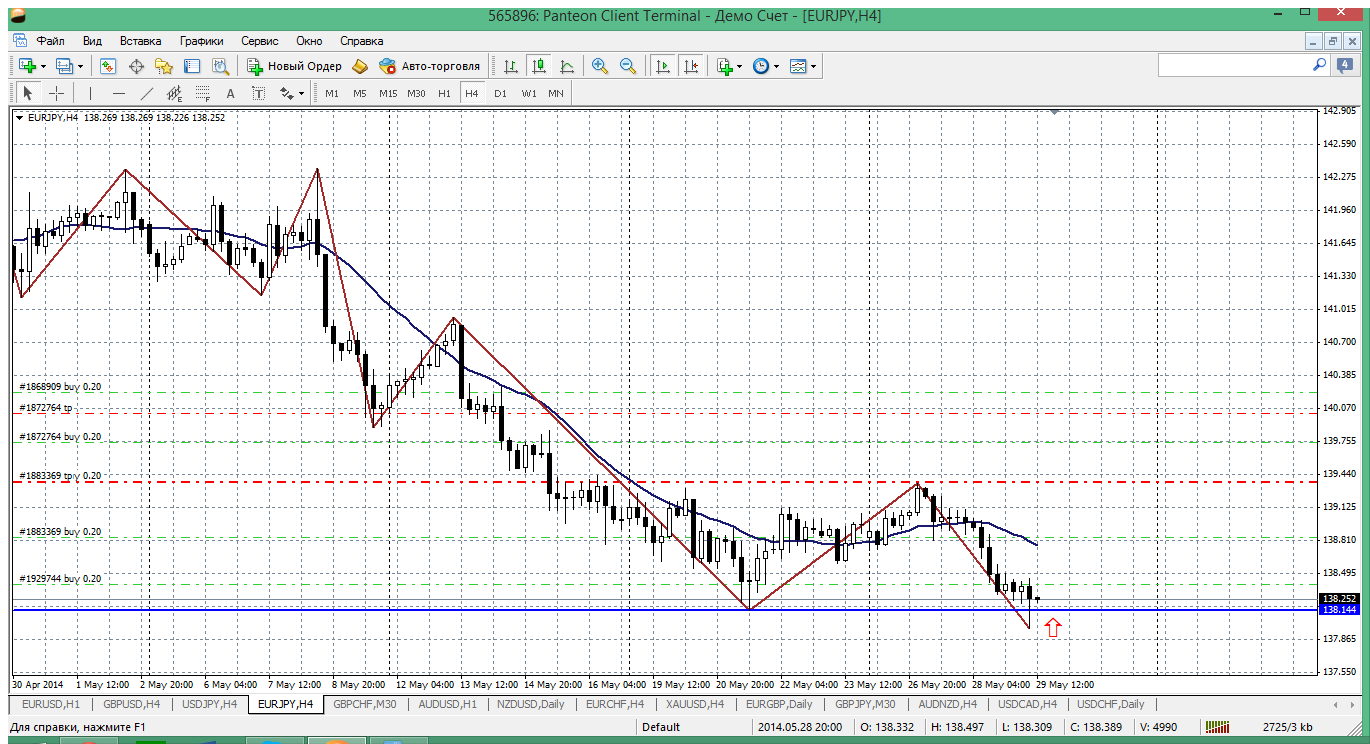
Task: Open the Navigator window icon
Action: click(164, 66)
